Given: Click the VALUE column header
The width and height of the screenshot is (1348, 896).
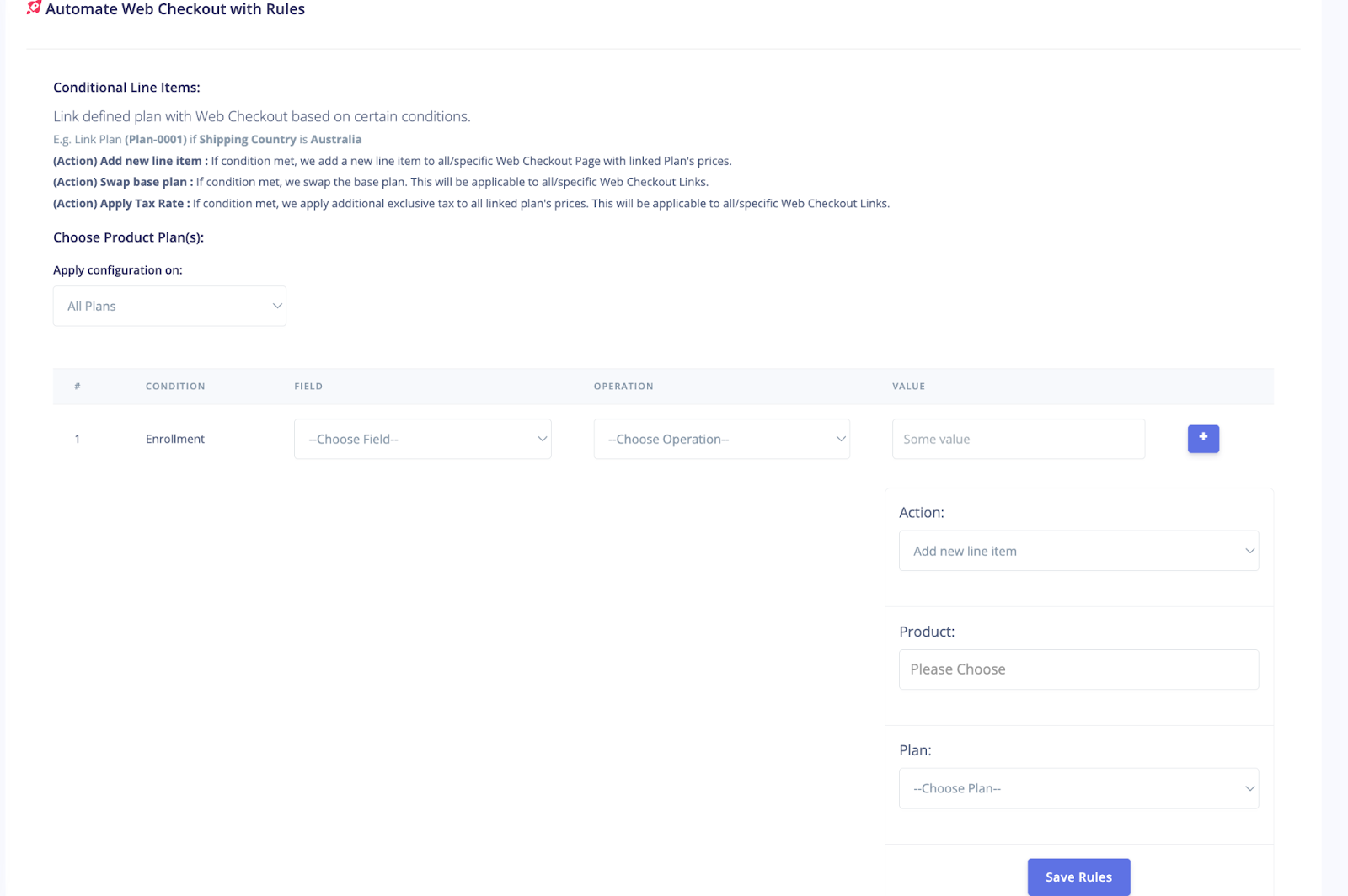Looking at the screenshot, I should point(909,386).
